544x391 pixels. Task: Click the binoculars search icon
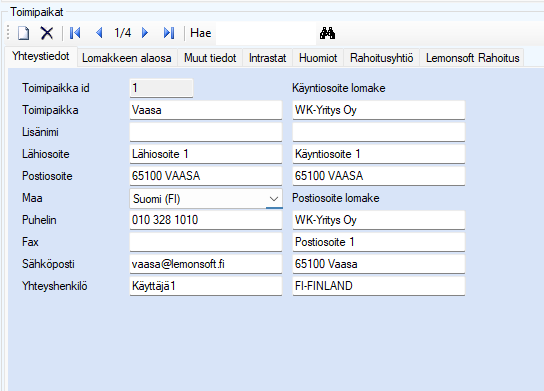tap(327, 33)
